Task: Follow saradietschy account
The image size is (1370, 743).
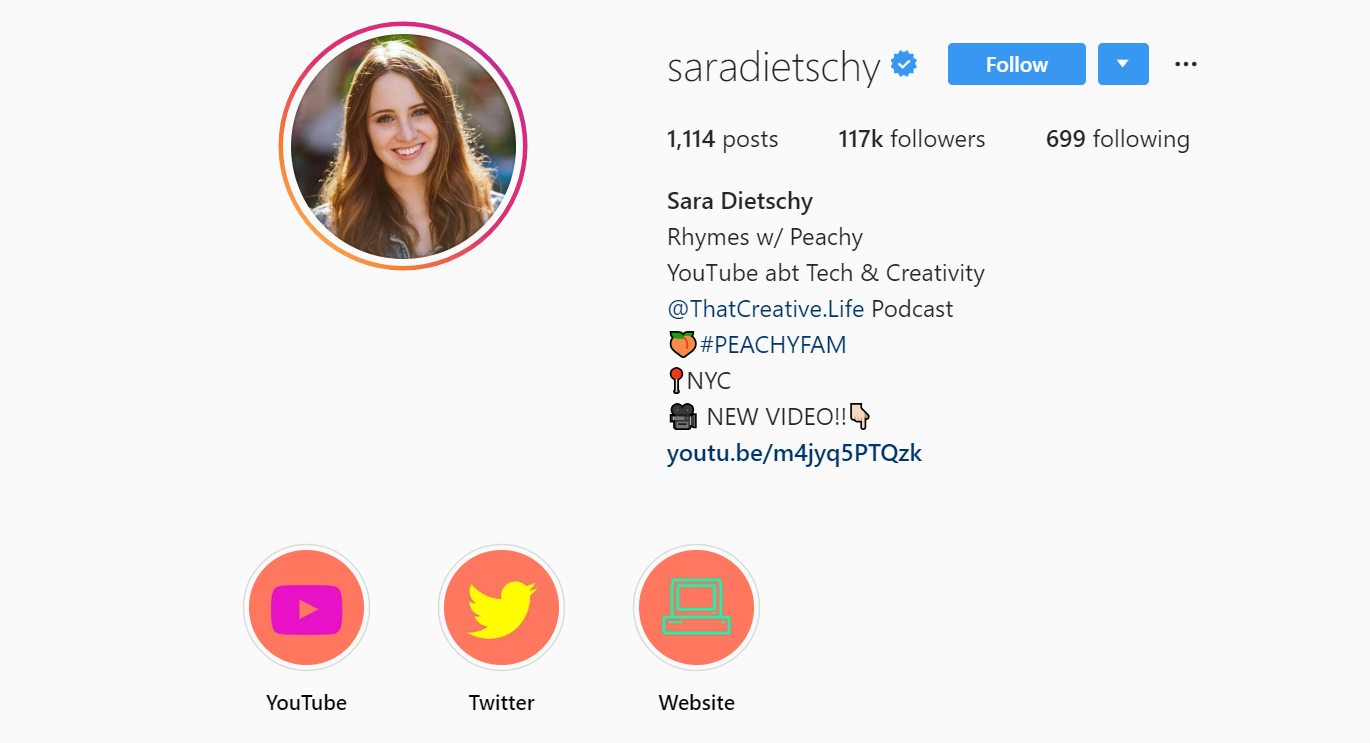Action: coord(1016,64)
